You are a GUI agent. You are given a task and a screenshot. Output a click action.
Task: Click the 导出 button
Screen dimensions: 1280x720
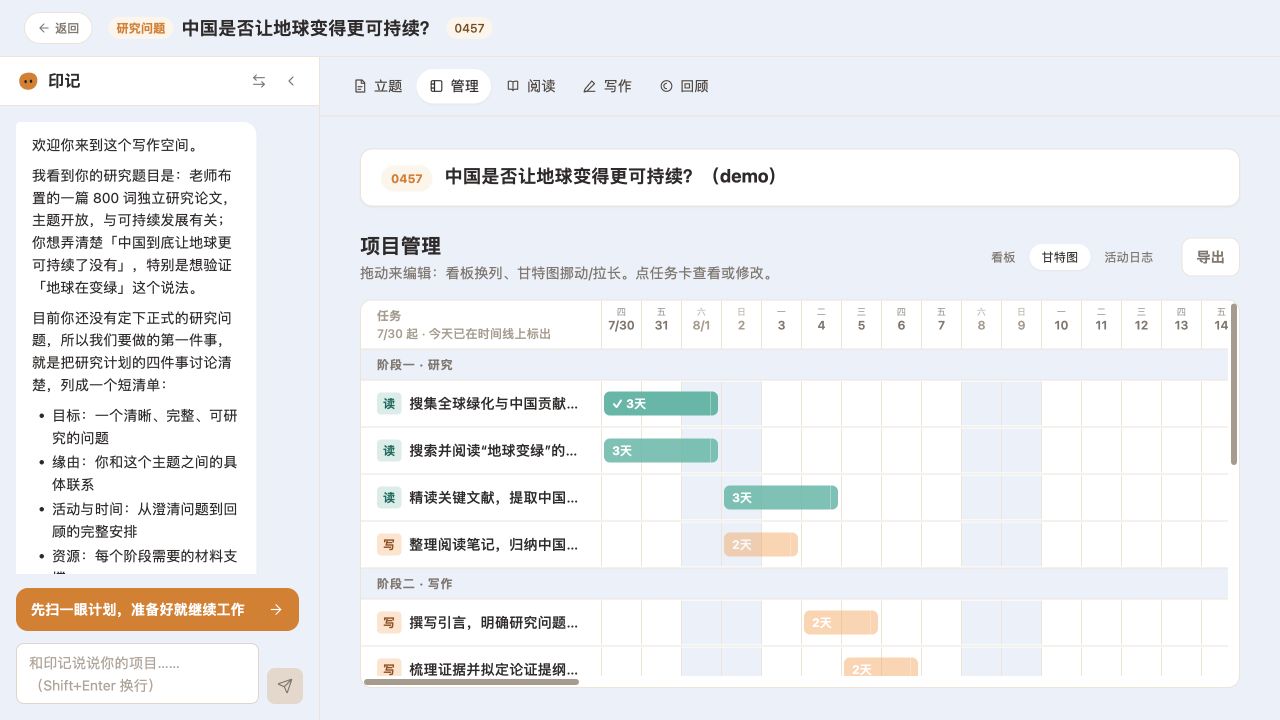coord(1210,257)
